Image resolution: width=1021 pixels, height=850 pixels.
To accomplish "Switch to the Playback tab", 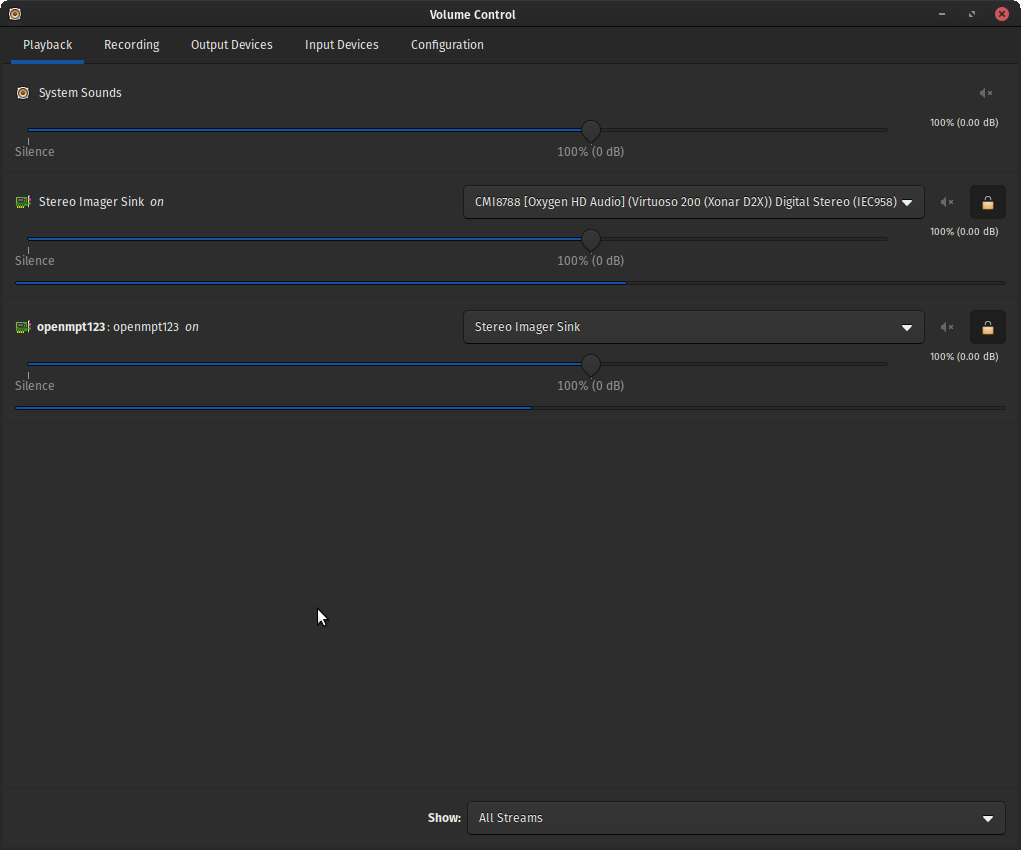I will (48, 45).
